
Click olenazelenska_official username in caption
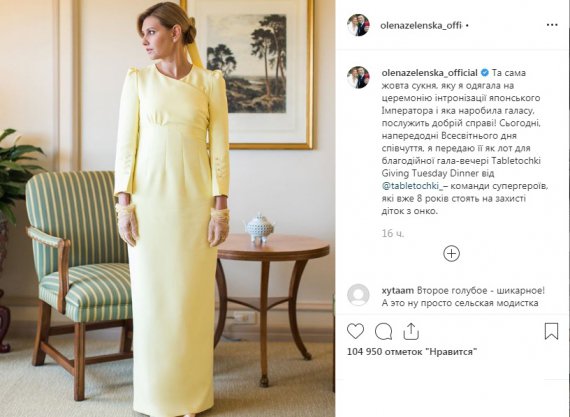coord(429,73)
